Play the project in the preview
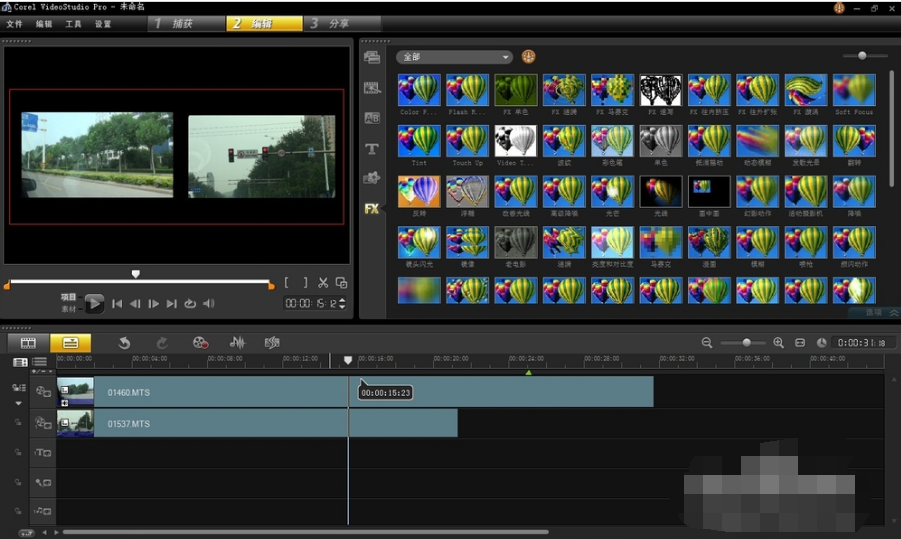Screen dimensions: 901x539 94,303
